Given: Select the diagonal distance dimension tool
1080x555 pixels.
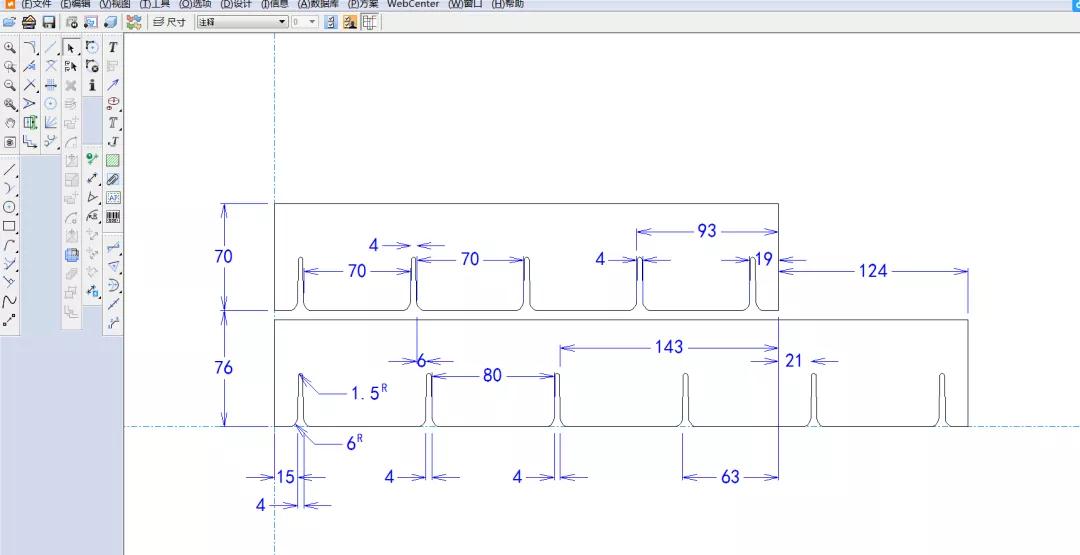Looking at the screenshot, I should [92, 179].
